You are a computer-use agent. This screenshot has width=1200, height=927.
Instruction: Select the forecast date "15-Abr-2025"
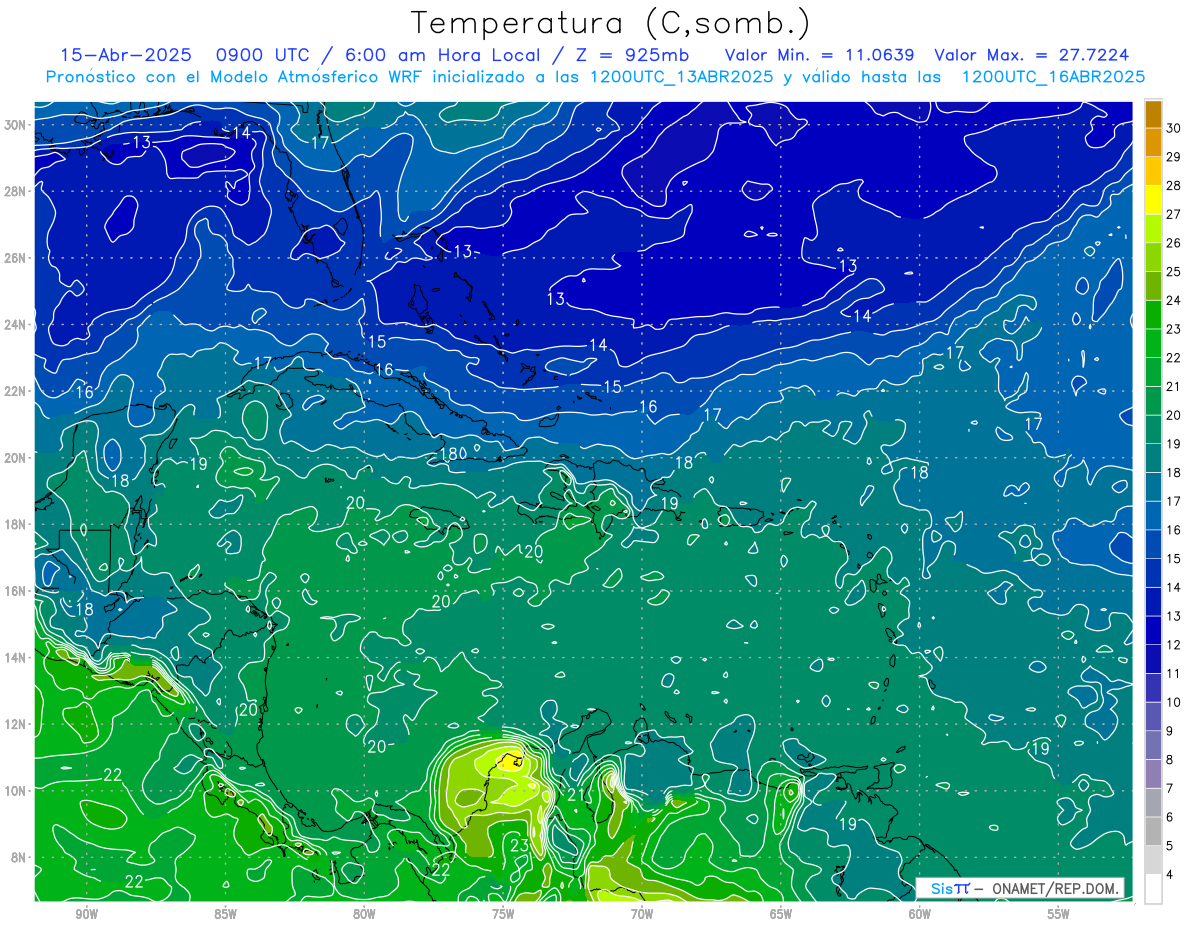(125, 55)
